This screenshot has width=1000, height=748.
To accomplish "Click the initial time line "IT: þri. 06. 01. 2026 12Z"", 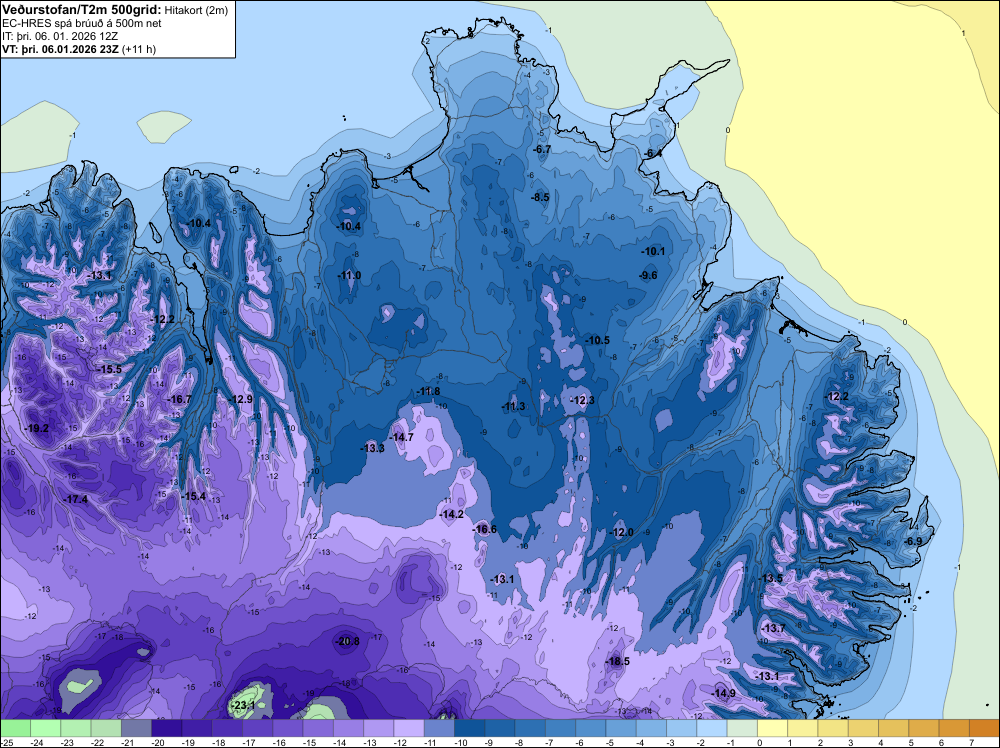I will (60, 36).
